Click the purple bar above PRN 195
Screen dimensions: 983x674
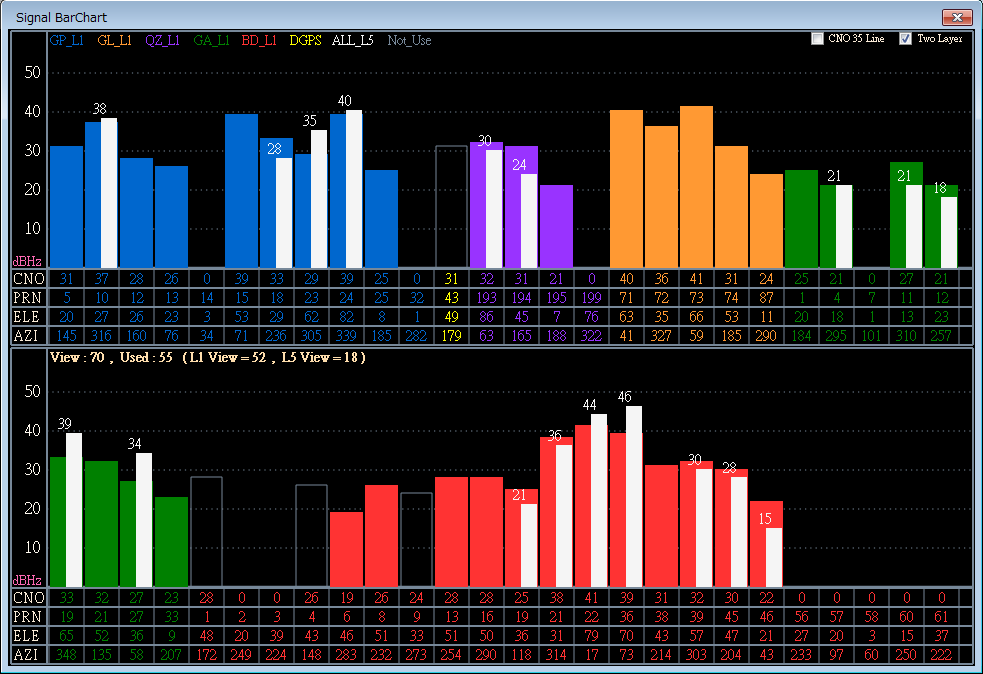557,226
